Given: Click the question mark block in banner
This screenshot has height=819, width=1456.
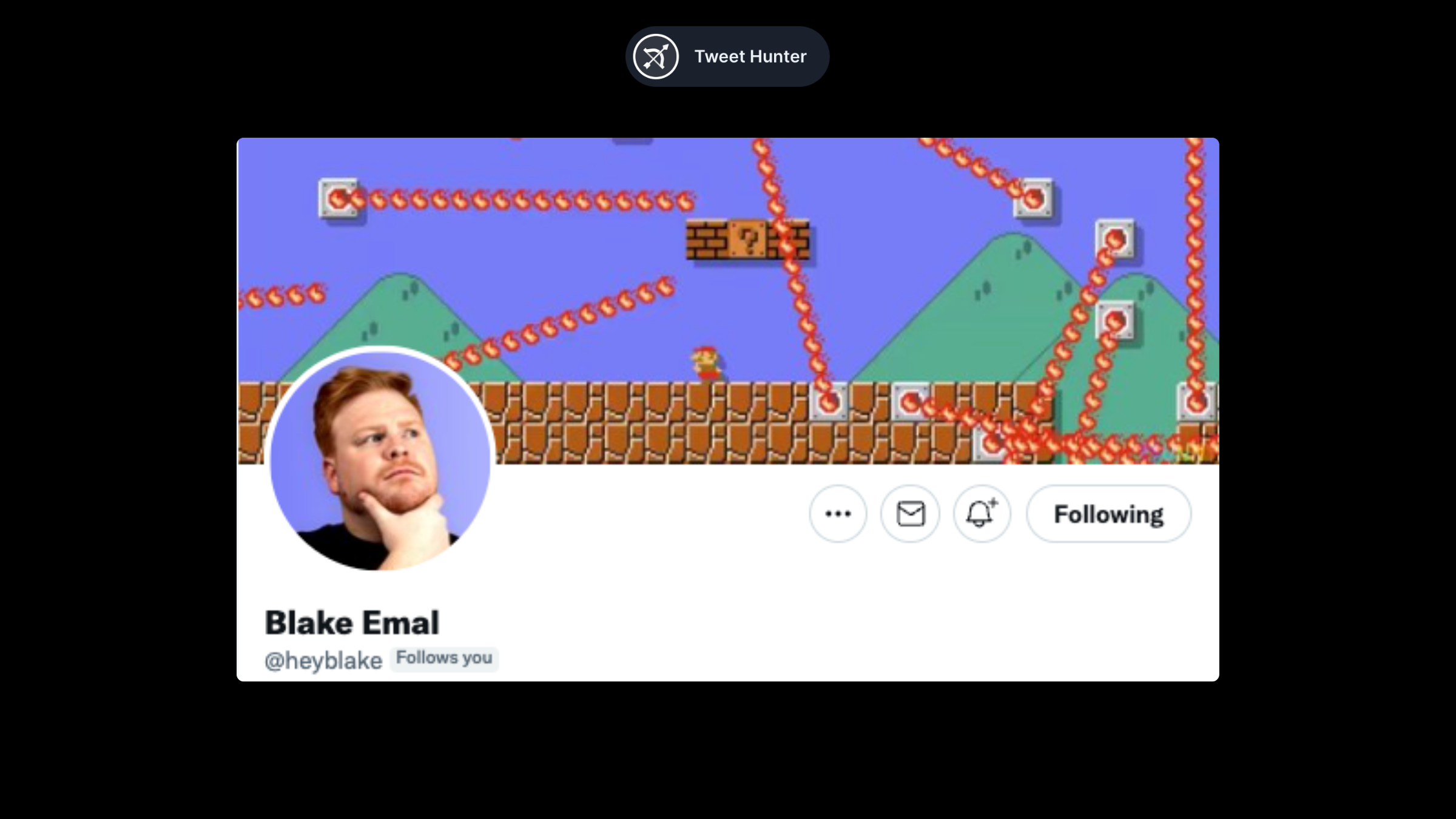Looking at the screenshot, I should 748,240.
